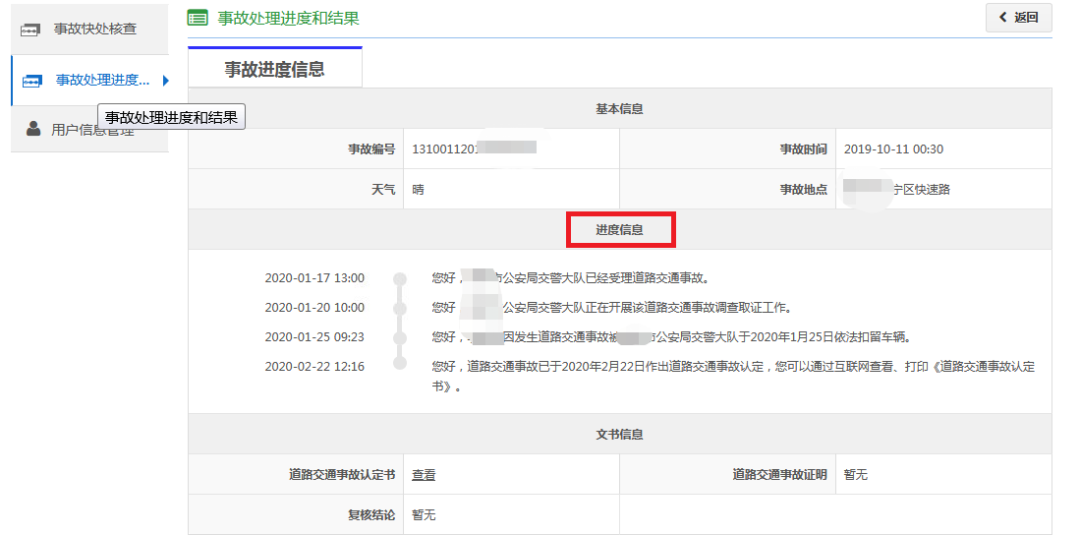Click timeline node for 2020-01-20 10:00

399,308
